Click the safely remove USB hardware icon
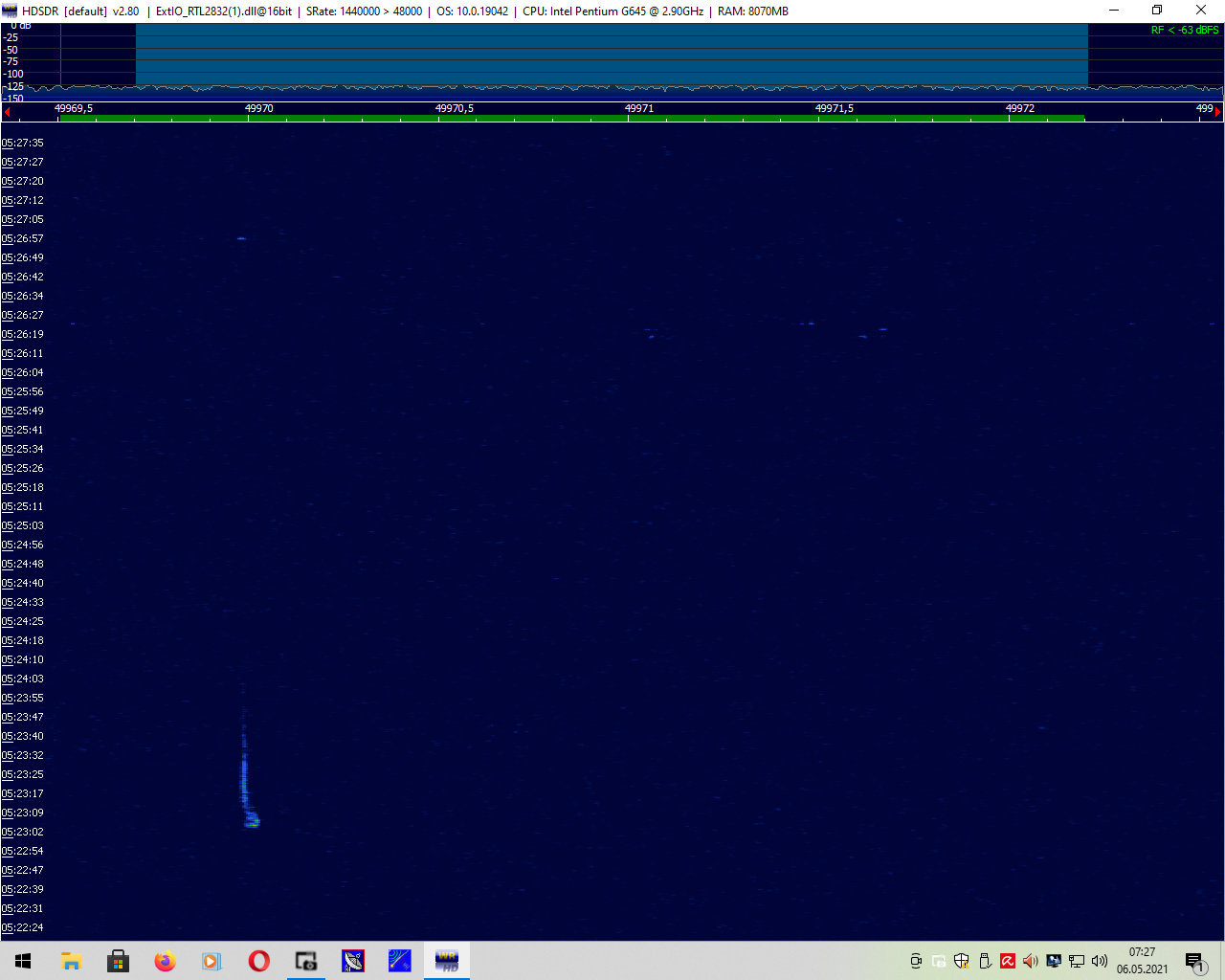Screen dimensions: 1225x980 [985, 961]
